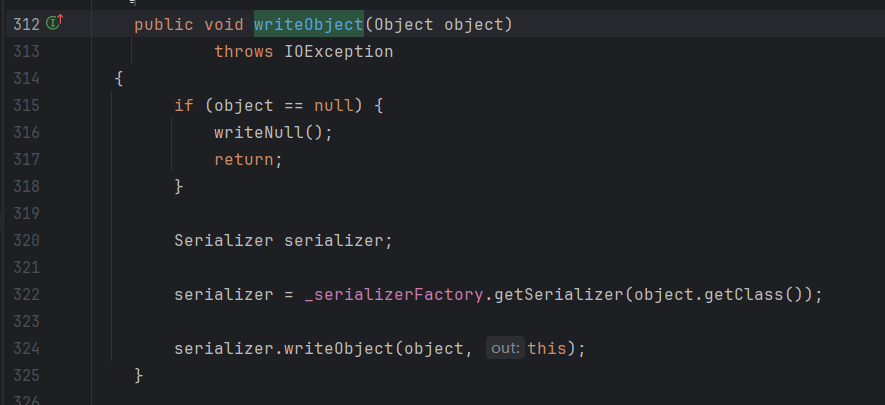This screenshot has height=405, width=885.
Task: Click the "out:" parameter inlay hint
Action: (505, 348)
